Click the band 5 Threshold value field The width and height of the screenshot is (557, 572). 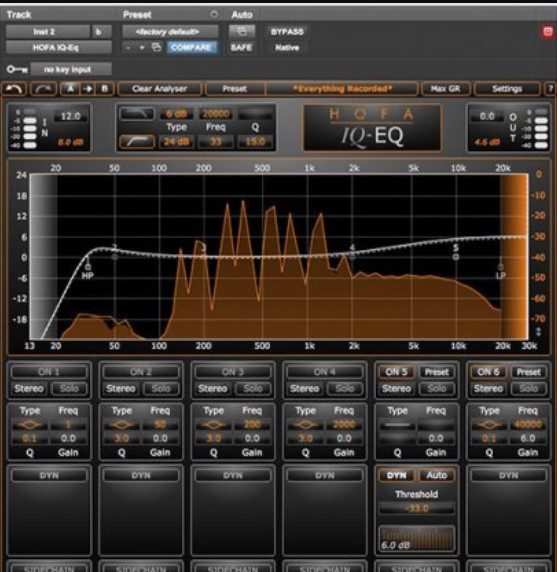pos(417,509)
